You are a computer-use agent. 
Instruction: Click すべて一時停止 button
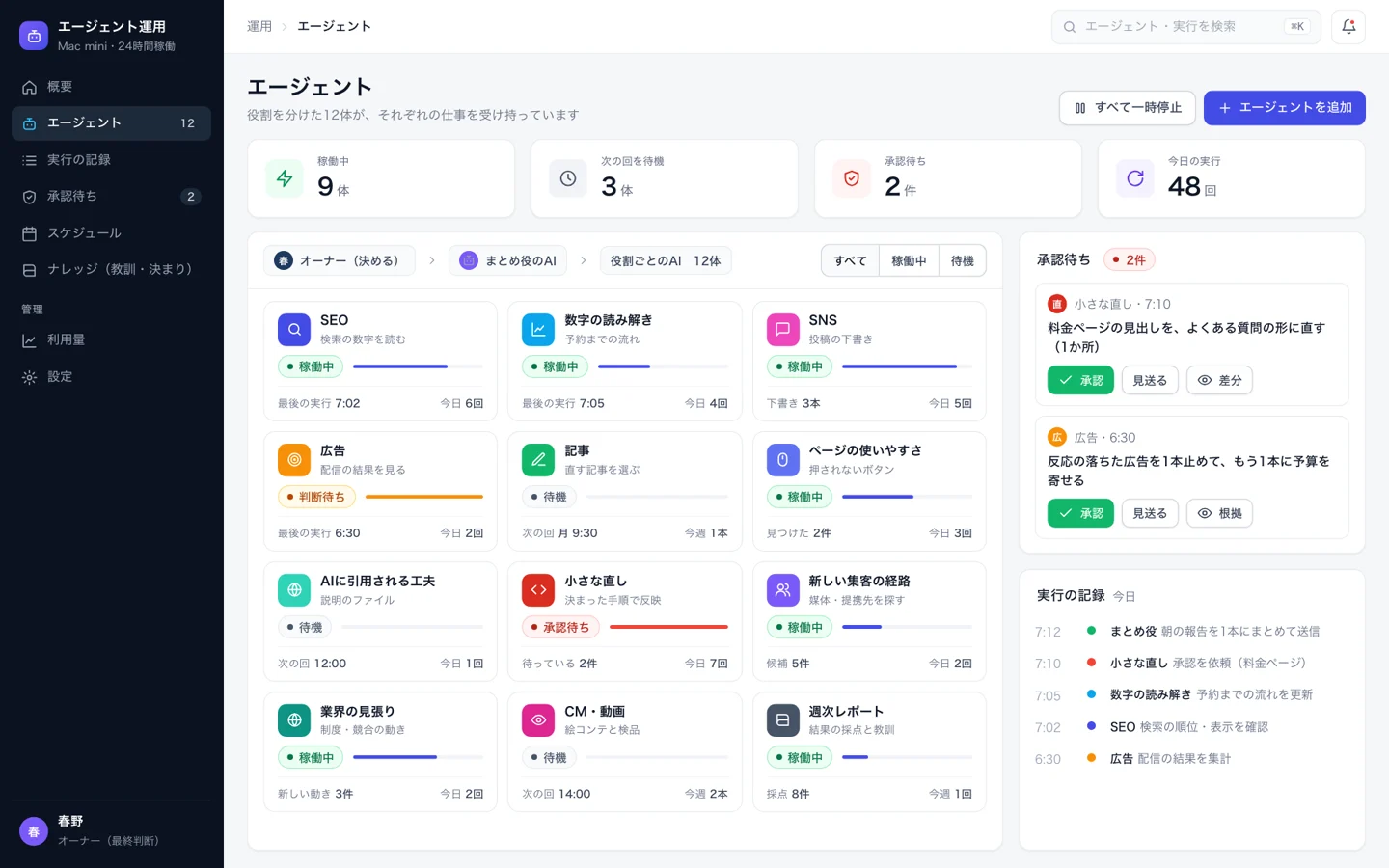1128,108
